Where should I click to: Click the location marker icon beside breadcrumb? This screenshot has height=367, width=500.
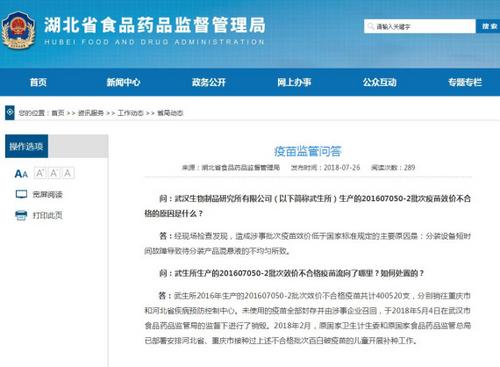click(x=10, y=113)
